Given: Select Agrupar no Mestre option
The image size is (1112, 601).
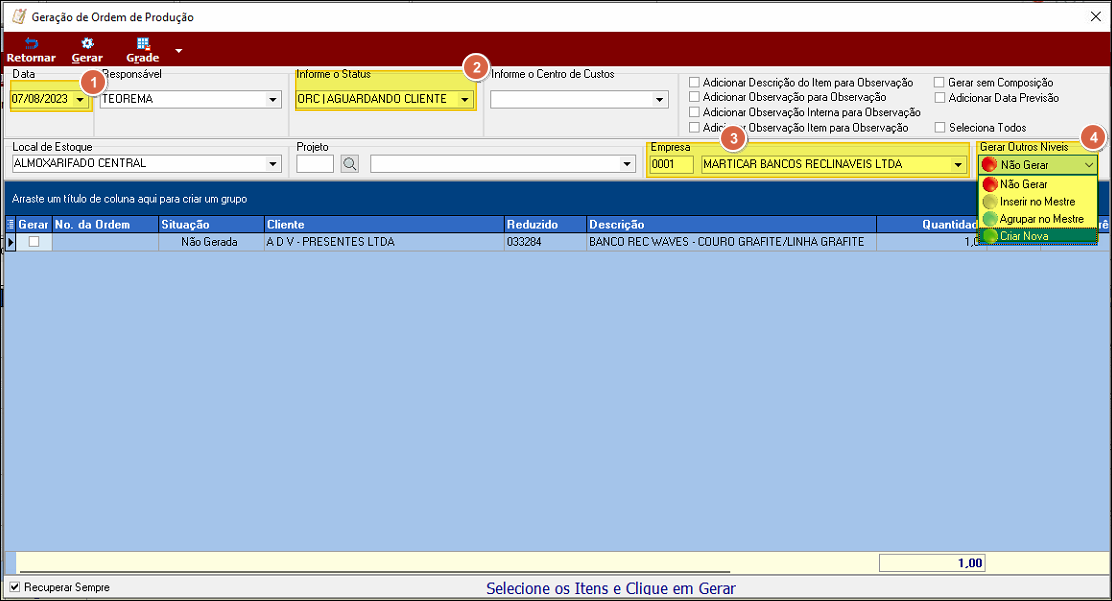Looking at the screenshot, I should (1038, 219).
